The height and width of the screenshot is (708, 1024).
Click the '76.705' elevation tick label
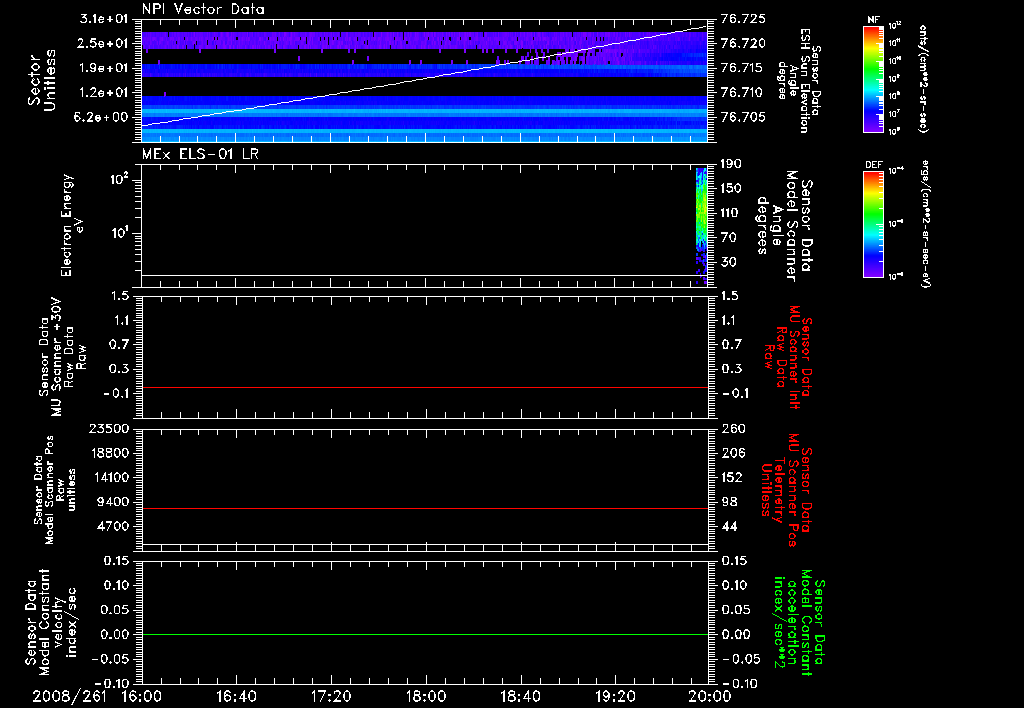click(742, 117)
